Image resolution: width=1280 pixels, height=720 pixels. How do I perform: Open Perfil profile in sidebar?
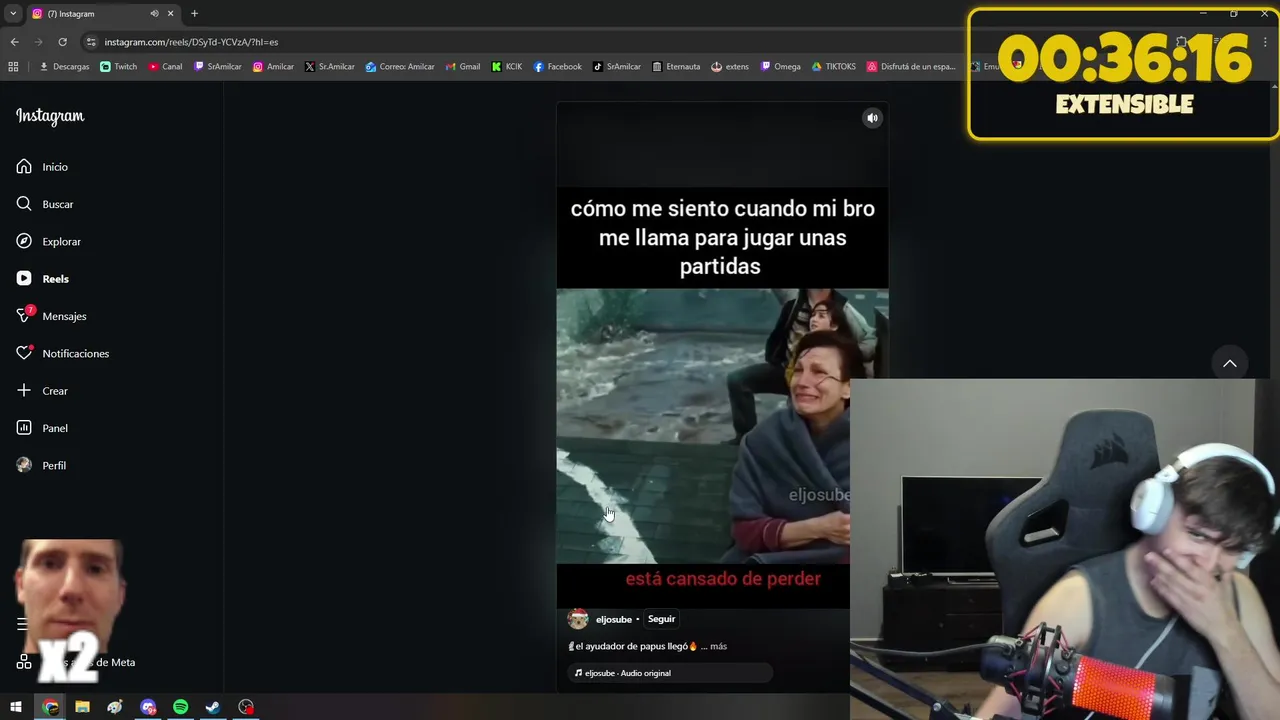pyautogui.click(x=41, y=466)
